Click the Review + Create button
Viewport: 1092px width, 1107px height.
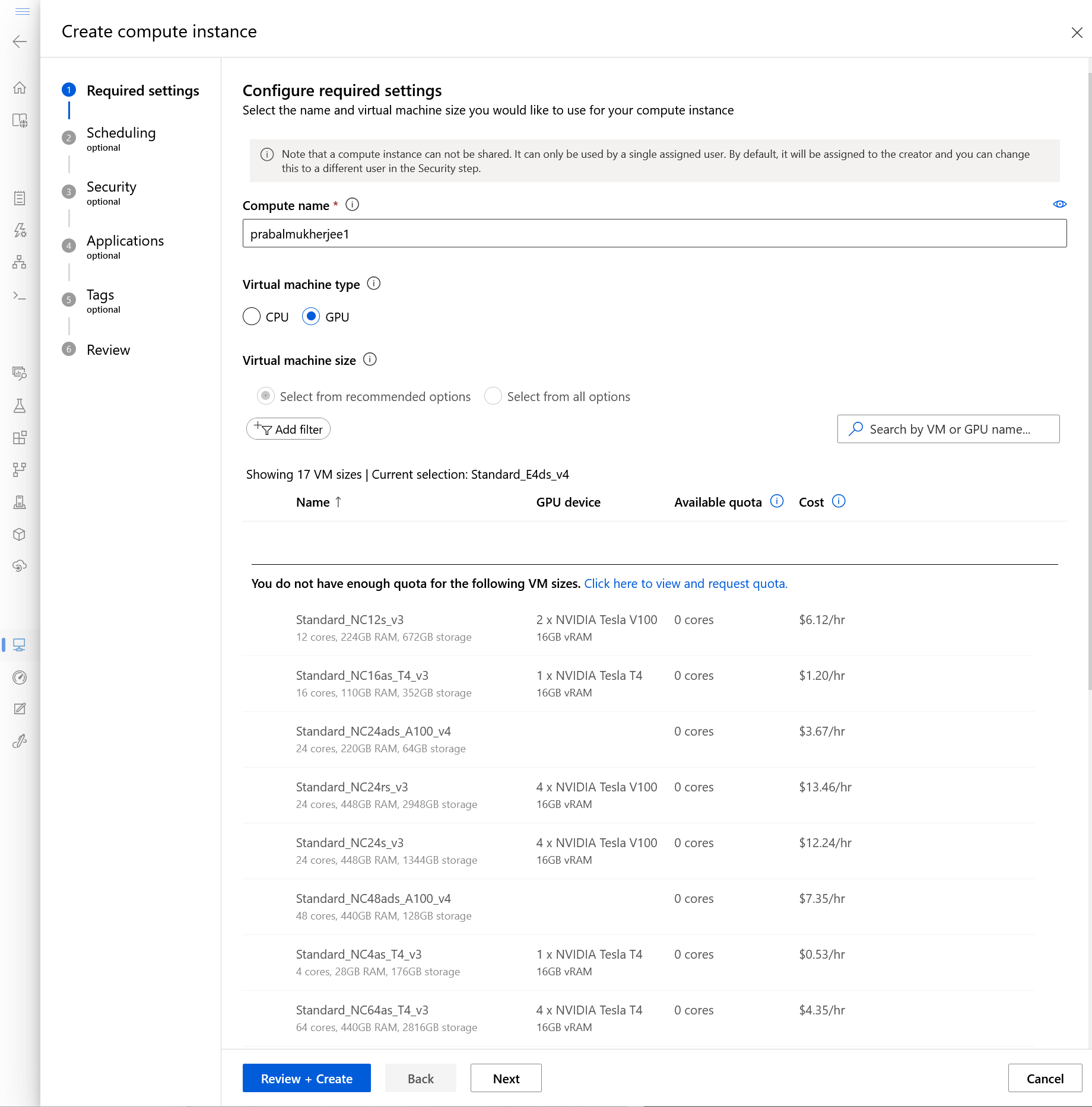point(307,1078)
